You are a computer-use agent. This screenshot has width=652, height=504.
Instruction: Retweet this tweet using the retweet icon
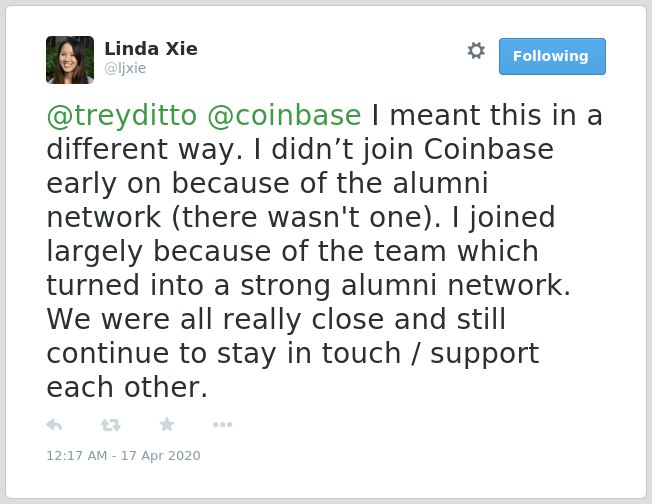point(111,425)
